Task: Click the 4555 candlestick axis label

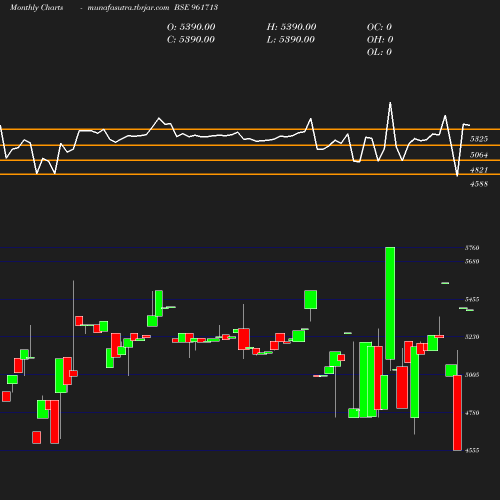Action: coord(472,450)
